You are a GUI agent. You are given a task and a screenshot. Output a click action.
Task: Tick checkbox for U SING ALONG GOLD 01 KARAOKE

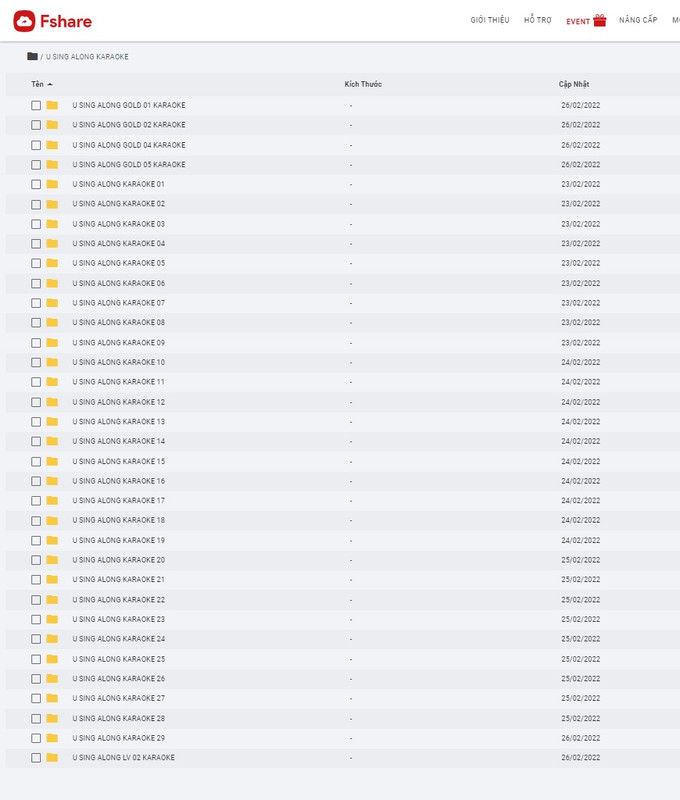pos(36,105)
